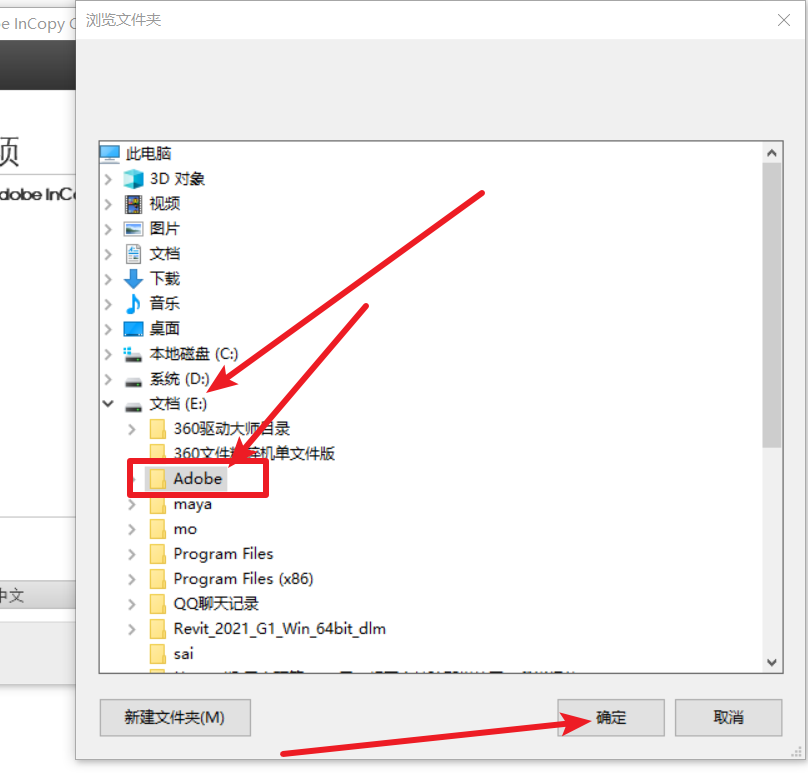Viewport: 808px width, 777px height.
Task: Click the 取消 cancel button
Action: tap(728, 717)
